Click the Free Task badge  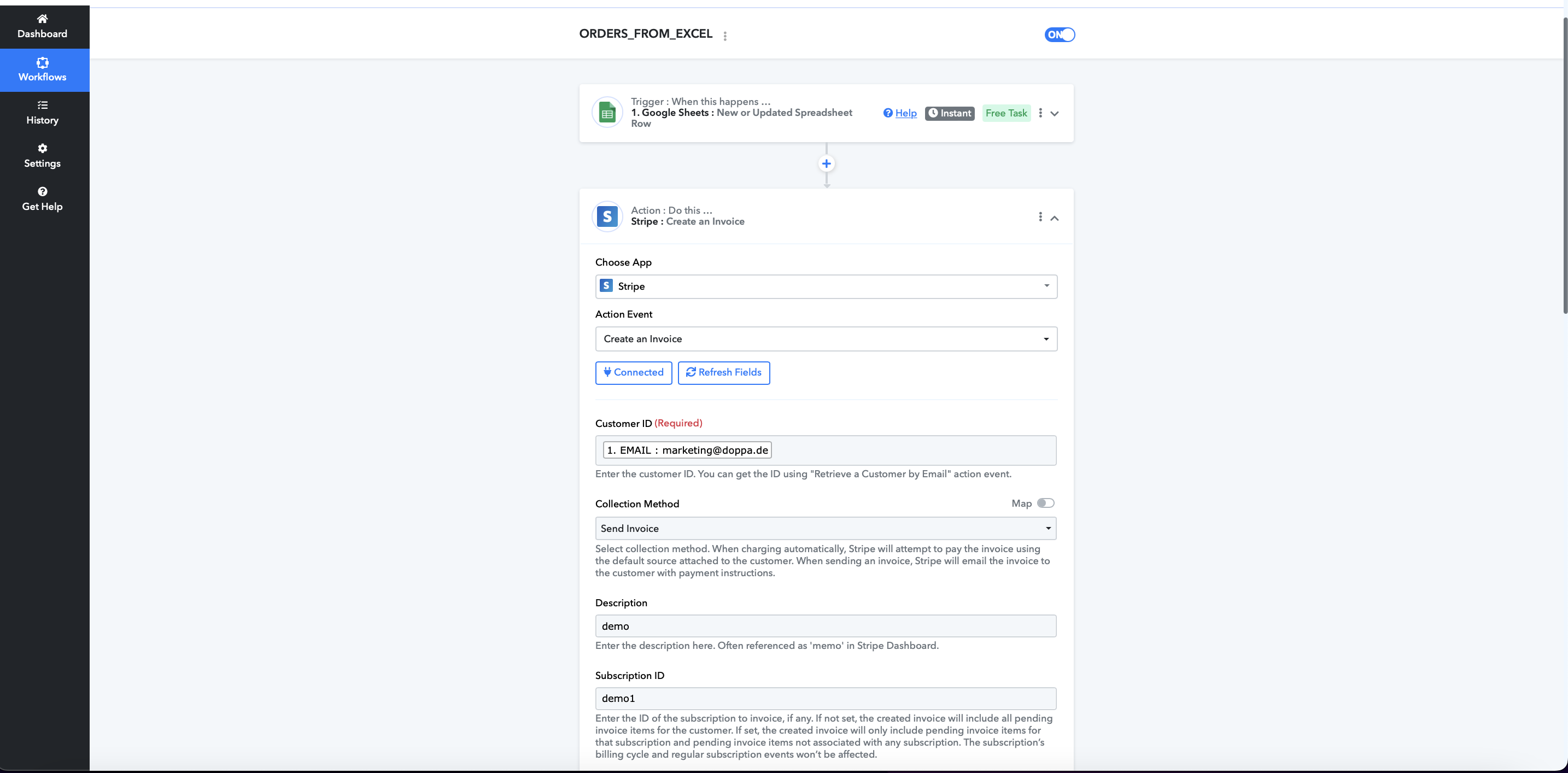(1006, 113)
